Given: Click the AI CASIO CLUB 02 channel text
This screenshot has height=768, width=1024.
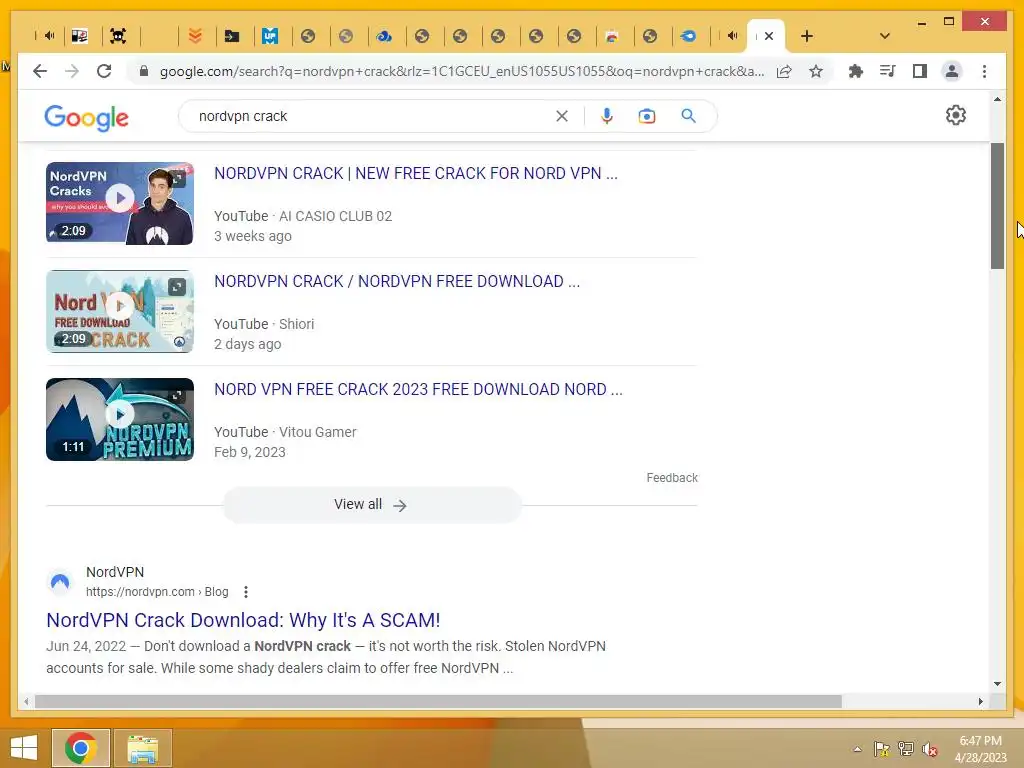Looking at the screenshot, I should tap(336, 216).
